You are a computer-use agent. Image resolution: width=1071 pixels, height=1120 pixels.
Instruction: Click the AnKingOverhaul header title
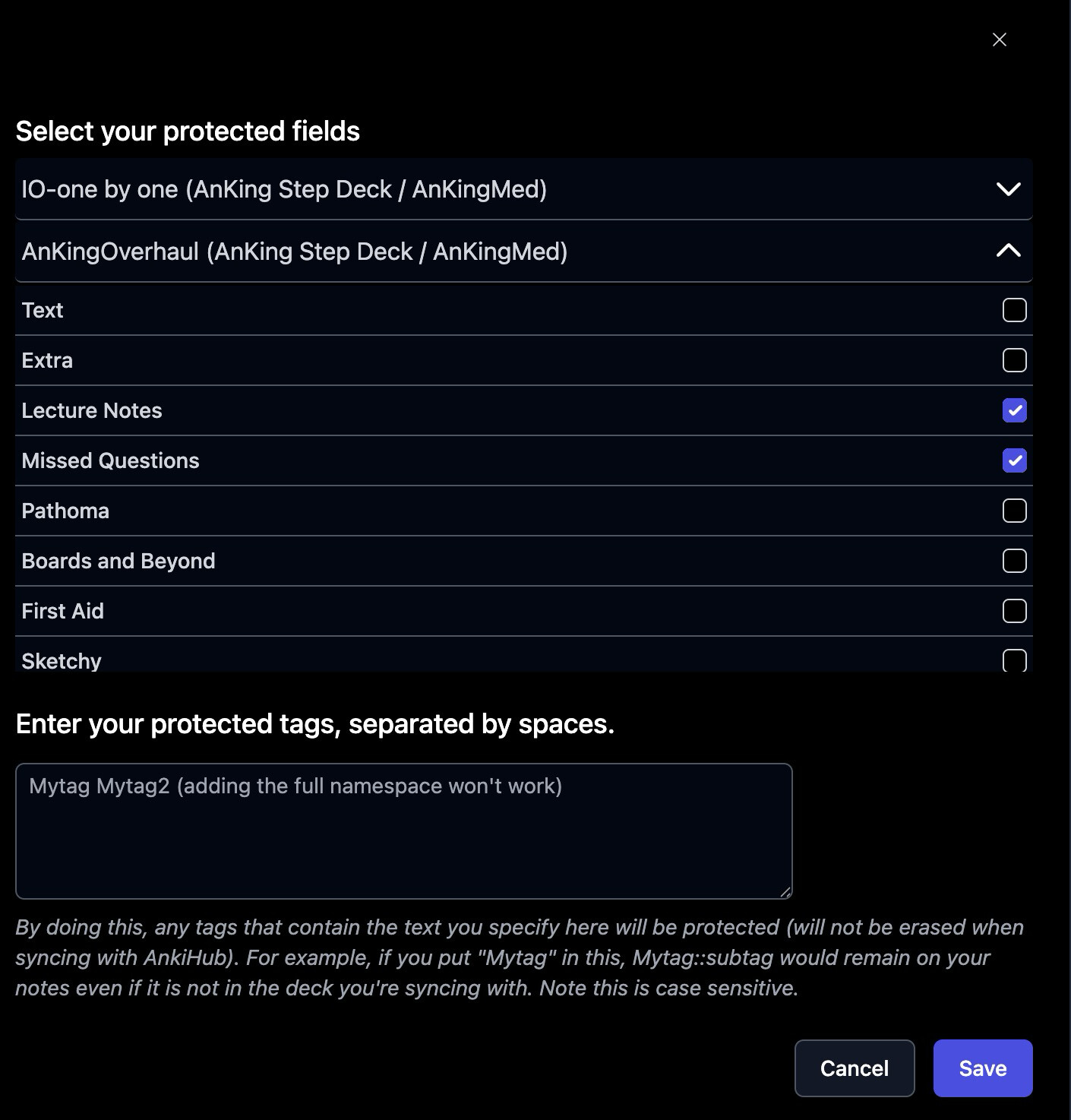(295, 252)
